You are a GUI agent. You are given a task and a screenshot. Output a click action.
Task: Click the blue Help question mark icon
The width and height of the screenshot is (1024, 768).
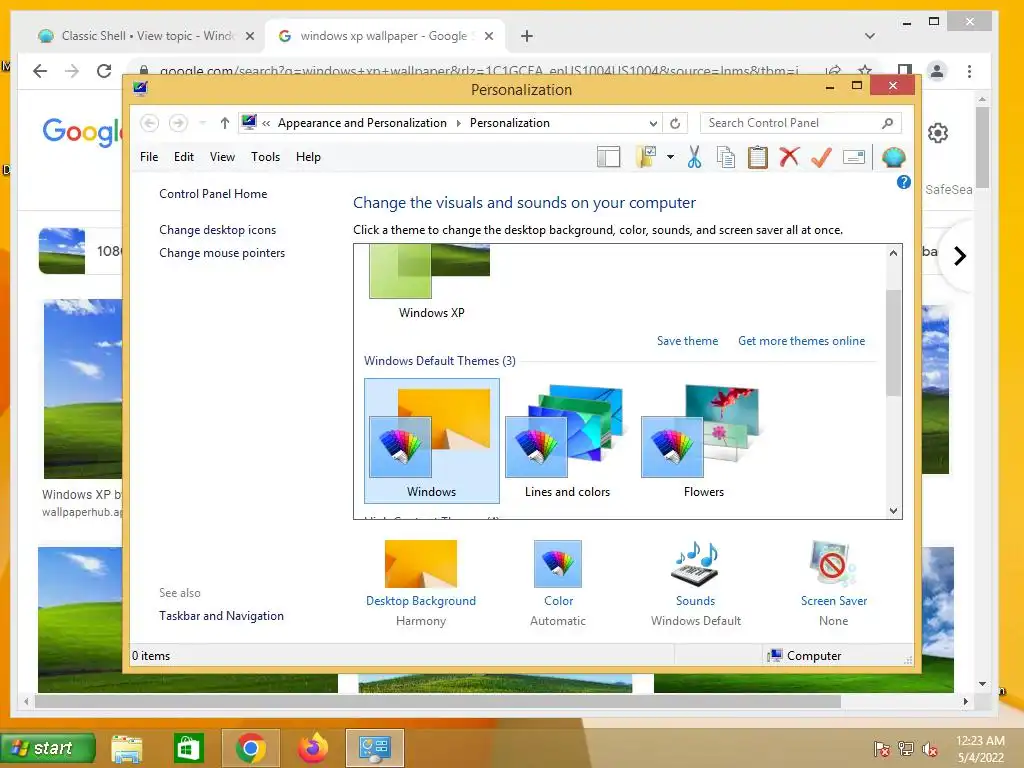pyautogui.click(x=904, y=182)
